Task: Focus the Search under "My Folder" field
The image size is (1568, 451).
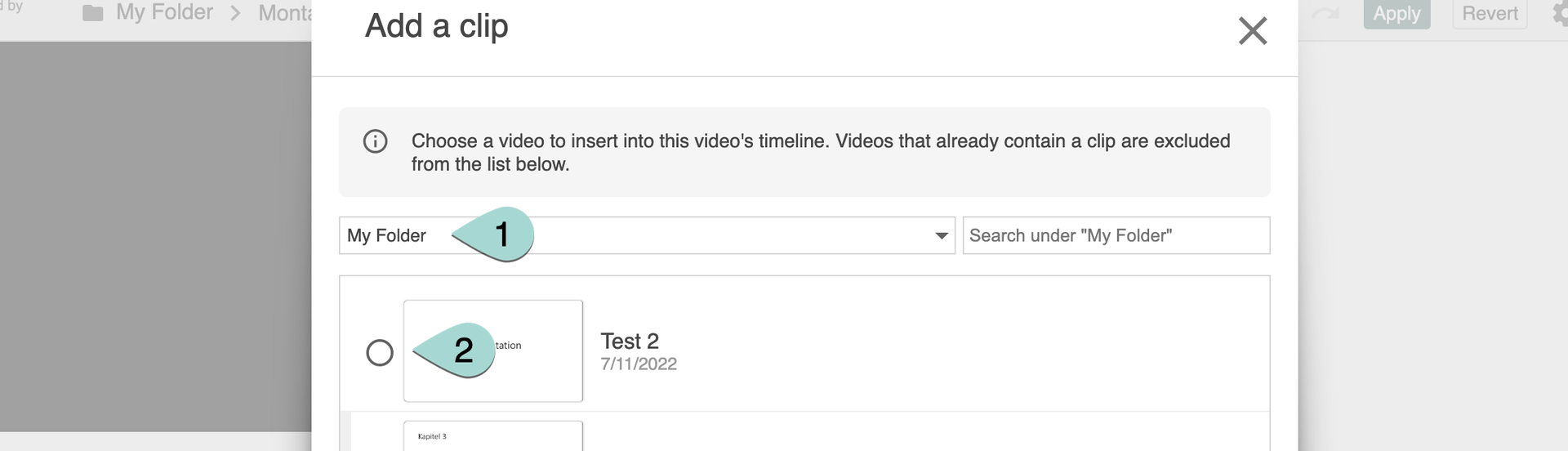Action: [1116, 236]
